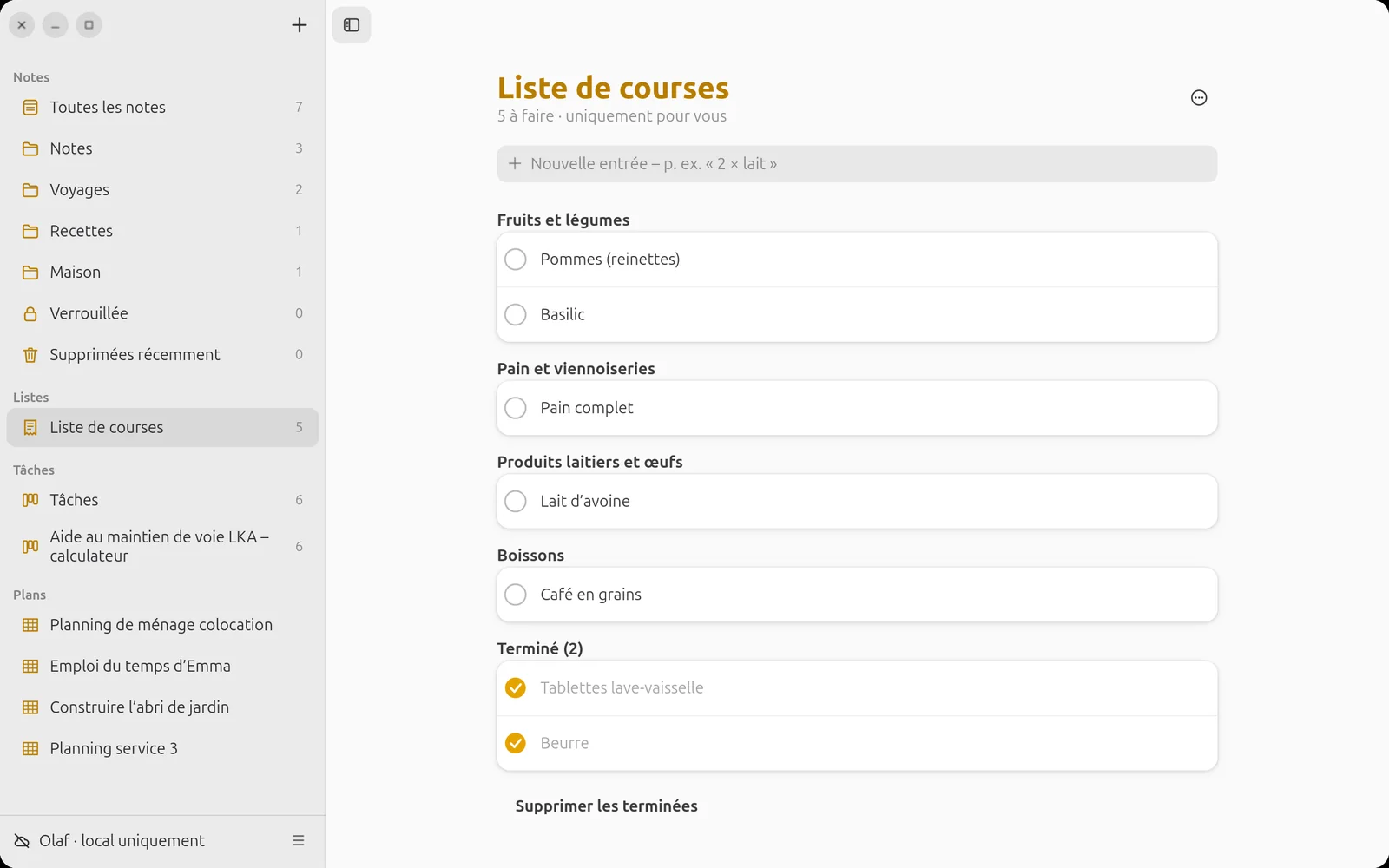Image resolution: width=1389 pixels, height=868 pixels.
Task: Check off Basilic item
Action: [x=516, y=314]
